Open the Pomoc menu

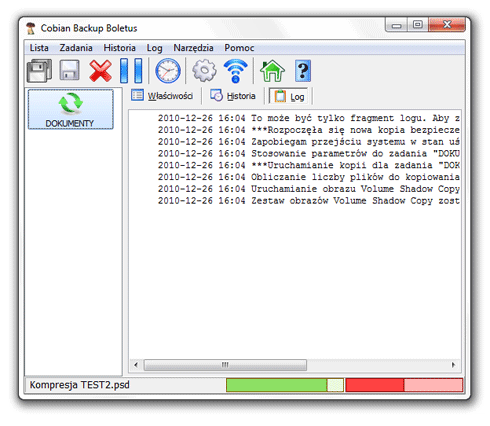pyautogui.click(x=239, y=48)
